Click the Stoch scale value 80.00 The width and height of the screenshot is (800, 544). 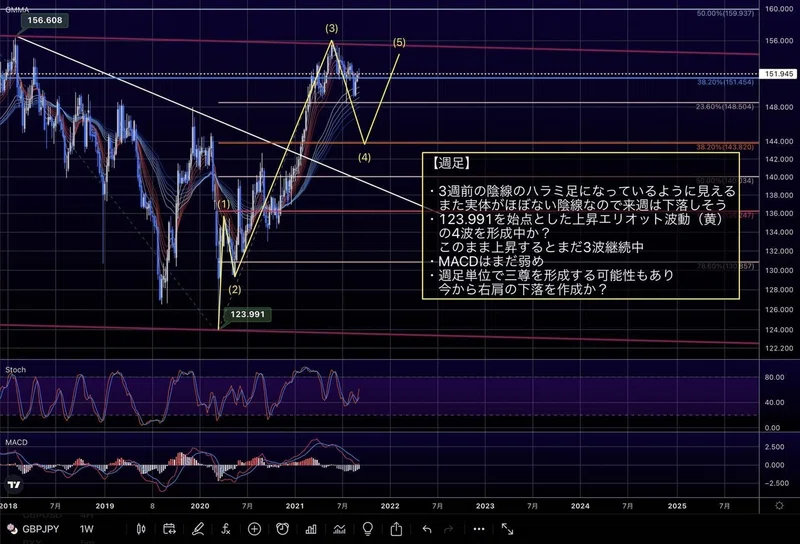tap(774, 378)
